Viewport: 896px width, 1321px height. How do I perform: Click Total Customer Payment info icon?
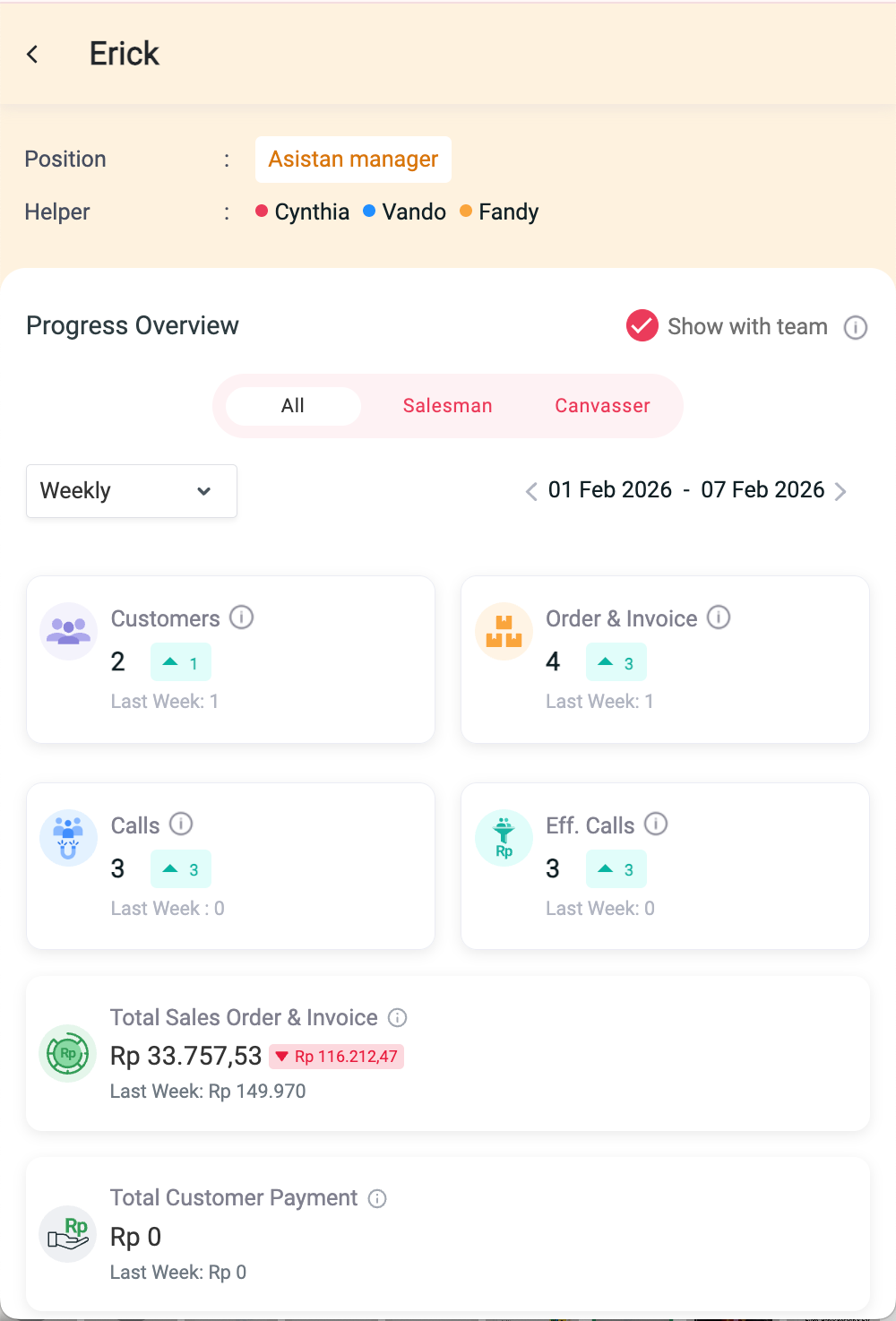[x=377, y=1198]
